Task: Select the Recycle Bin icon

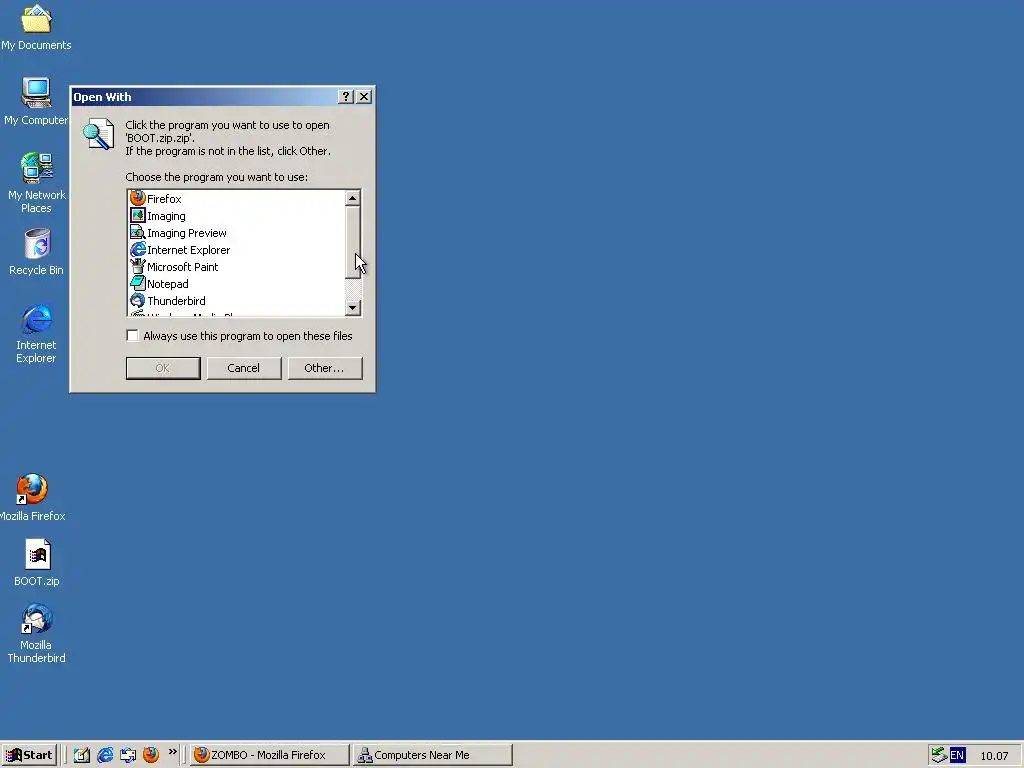Action: coord(37,252)
